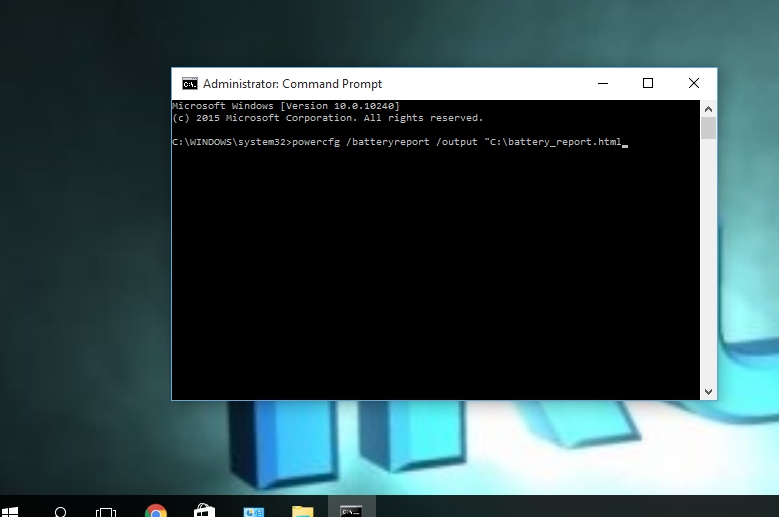Click the vertical scrollbar thumb in Command Prompt

click(708, 128)
